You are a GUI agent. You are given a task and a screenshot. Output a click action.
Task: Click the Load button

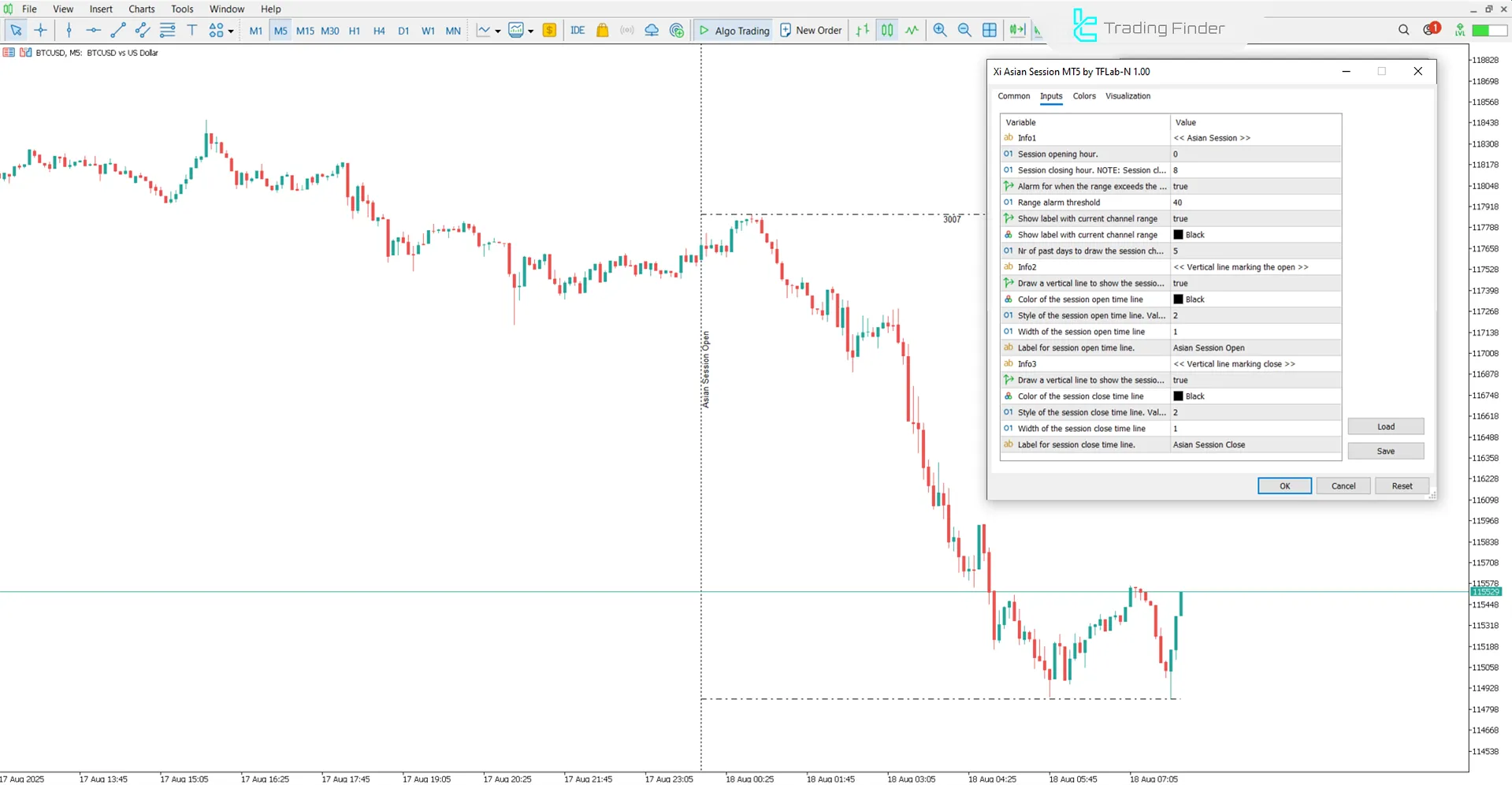pyautogui.click(x=1384, y=426)
